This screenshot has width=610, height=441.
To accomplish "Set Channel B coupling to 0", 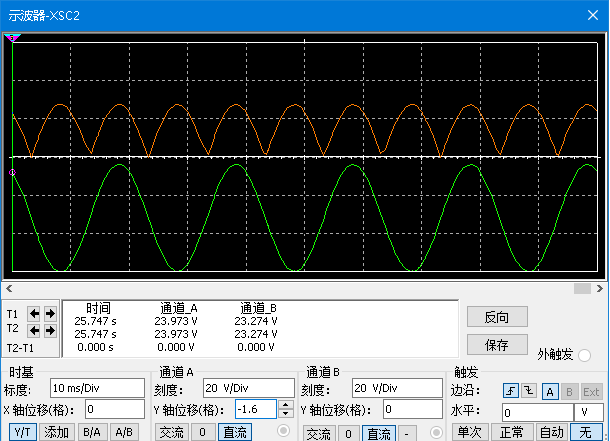I will point(348,433).
